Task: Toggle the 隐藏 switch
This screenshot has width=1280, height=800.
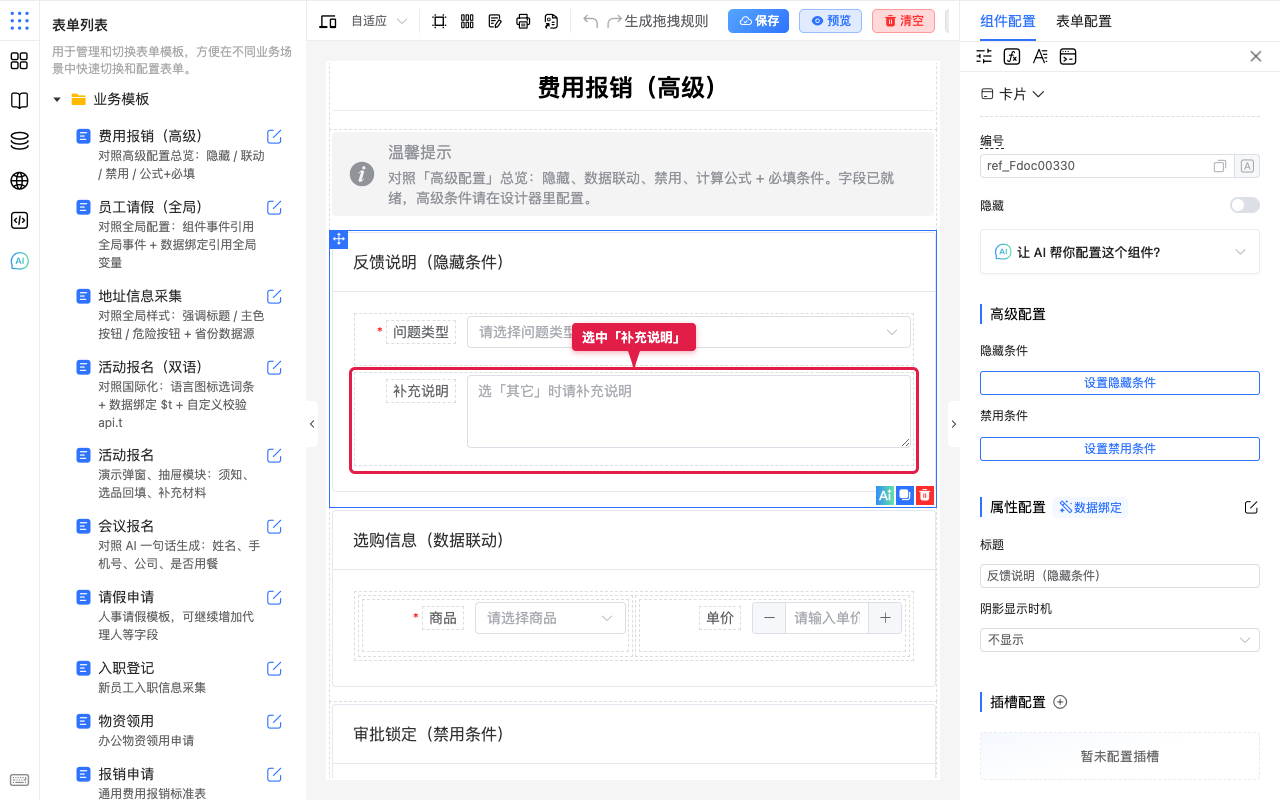Action: click(1245, 205)
